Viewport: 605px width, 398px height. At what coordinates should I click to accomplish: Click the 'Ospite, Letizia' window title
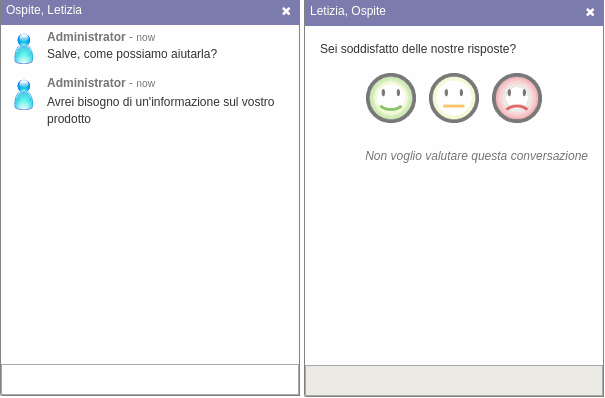(44, 10)
